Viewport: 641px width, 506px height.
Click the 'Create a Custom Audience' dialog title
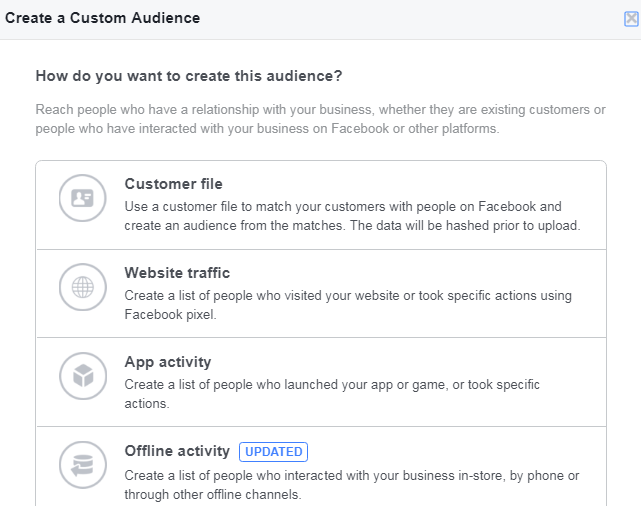103,18
